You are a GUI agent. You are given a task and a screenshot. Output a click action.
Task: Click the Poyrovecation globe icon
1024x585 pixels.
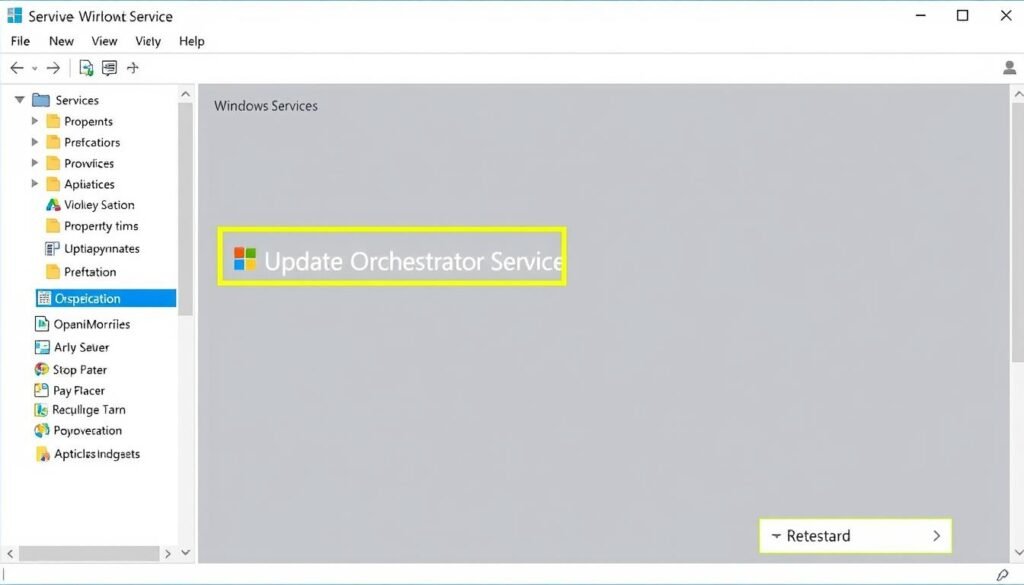pos(42,430)
